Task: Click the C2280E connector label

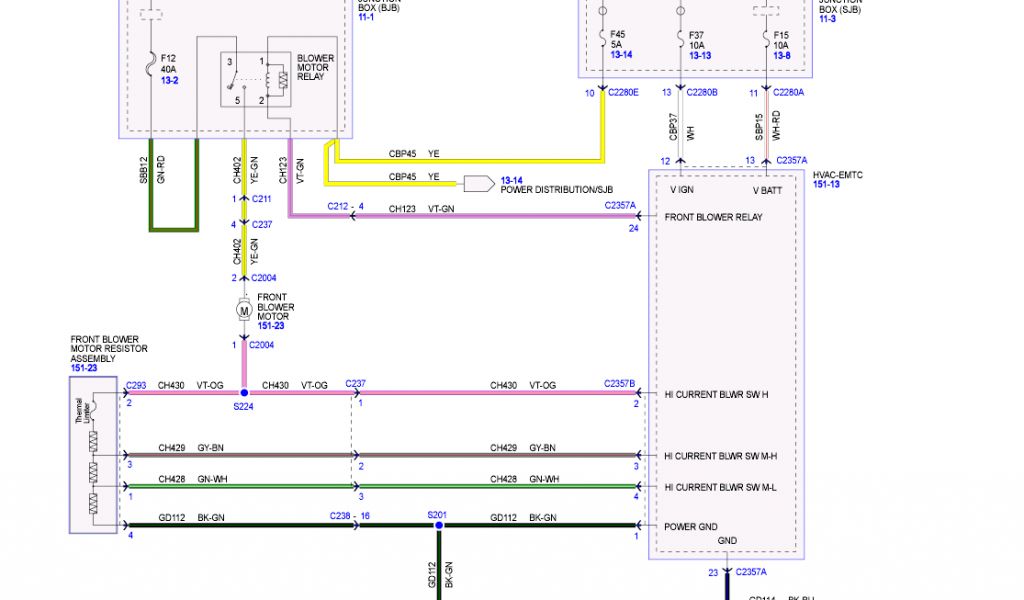Action: coord(620,93)
